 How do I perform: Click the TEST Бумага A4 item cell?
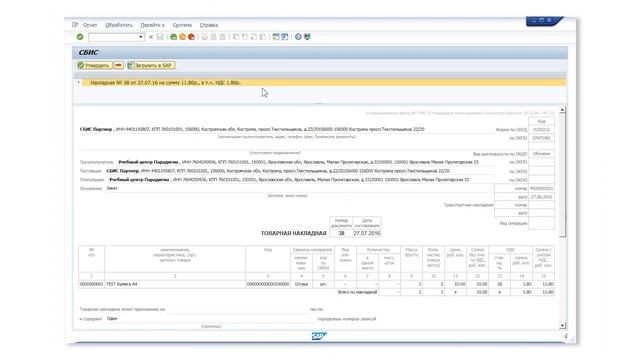point(175,284)
